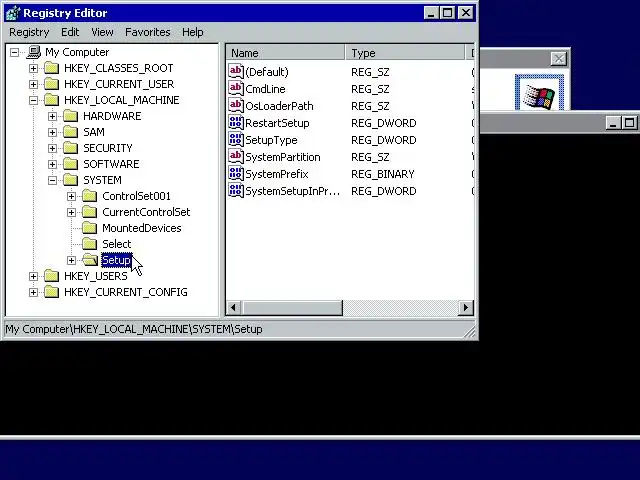Click the SystemPrefix binary value icon
The width and height of the screenshot is (640, 480).
pyautogui.click(x=236, y=174)
